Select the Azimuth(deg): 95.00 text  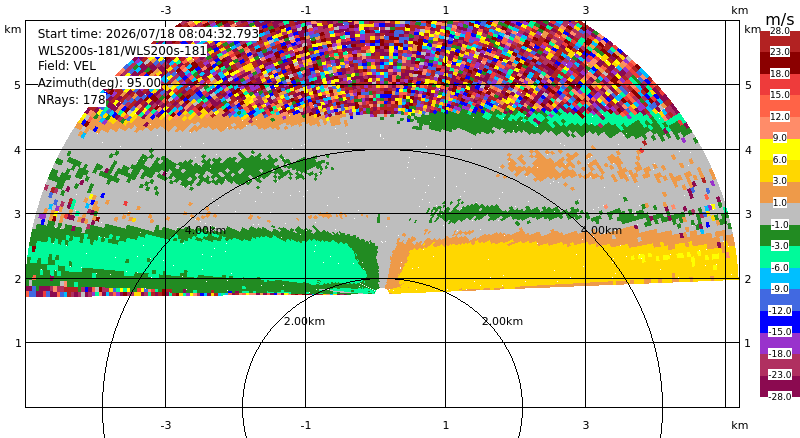(x=99, y=83)
